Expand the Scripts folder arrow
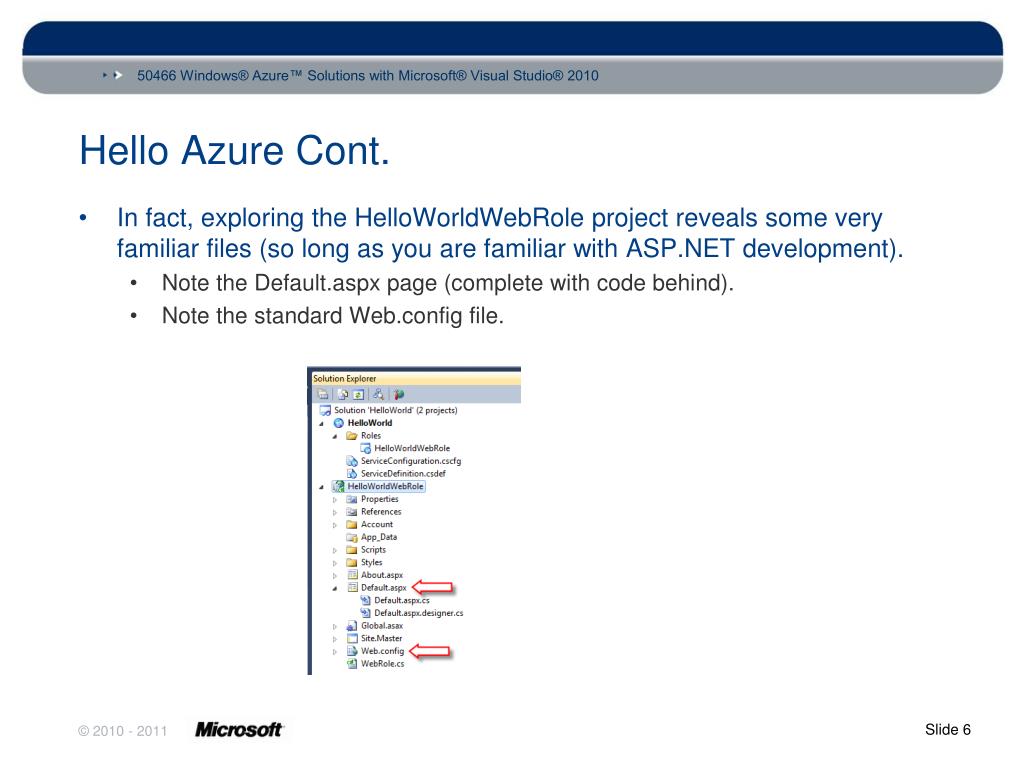Image resolution: width=1024 pixels, height=768 pixels. (335, 551)
